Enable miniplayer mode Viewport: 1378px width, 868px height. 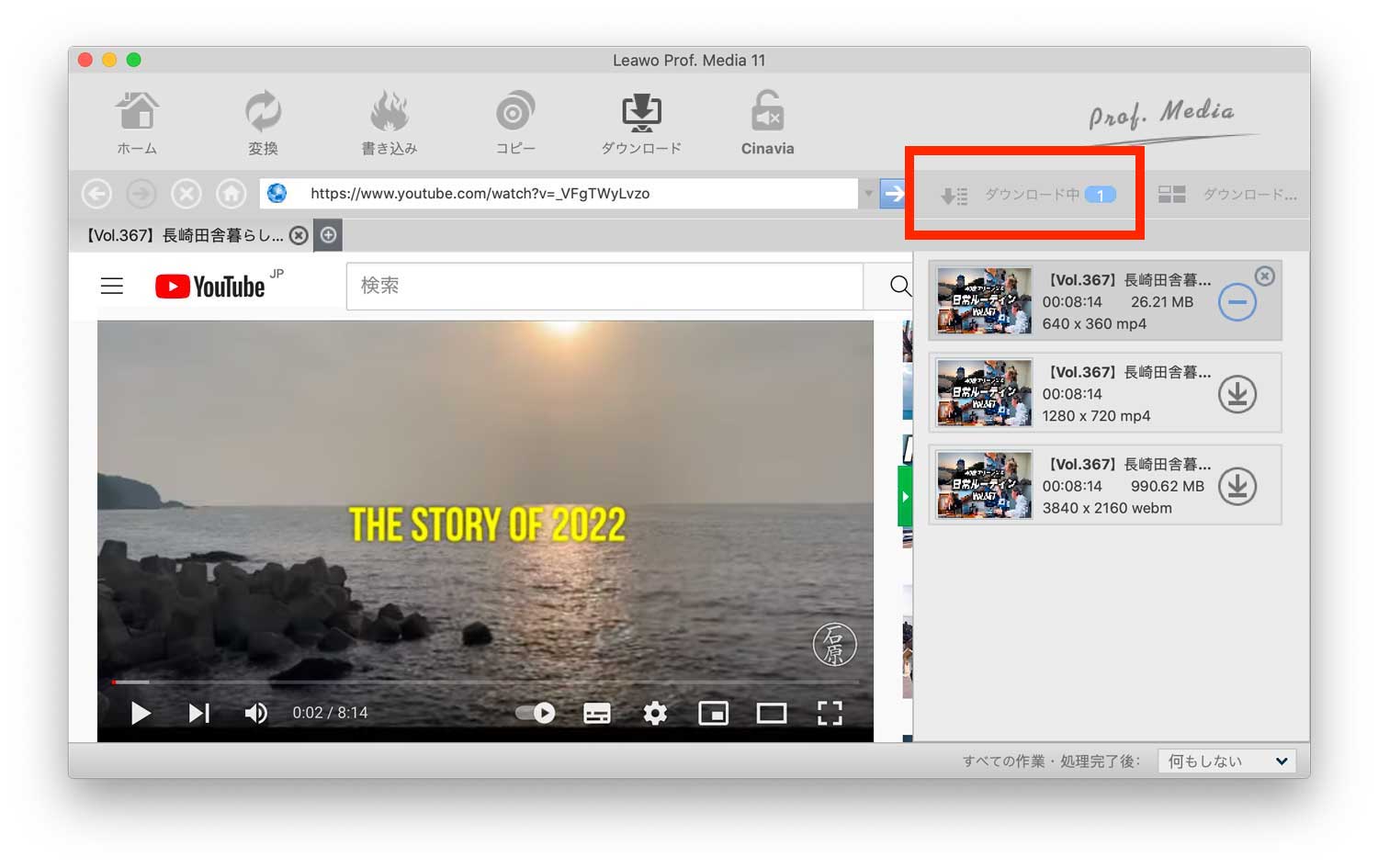713,713
